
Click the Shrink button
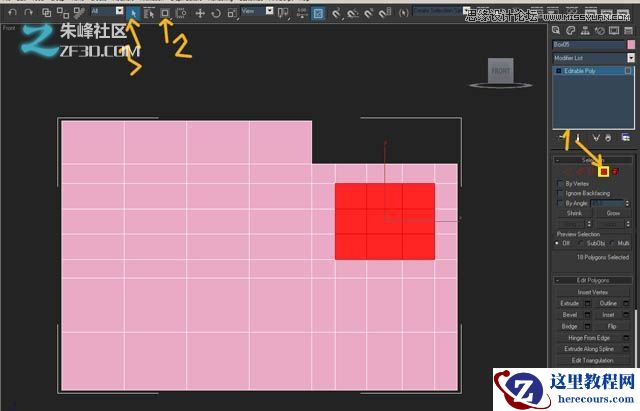point(574,213)
